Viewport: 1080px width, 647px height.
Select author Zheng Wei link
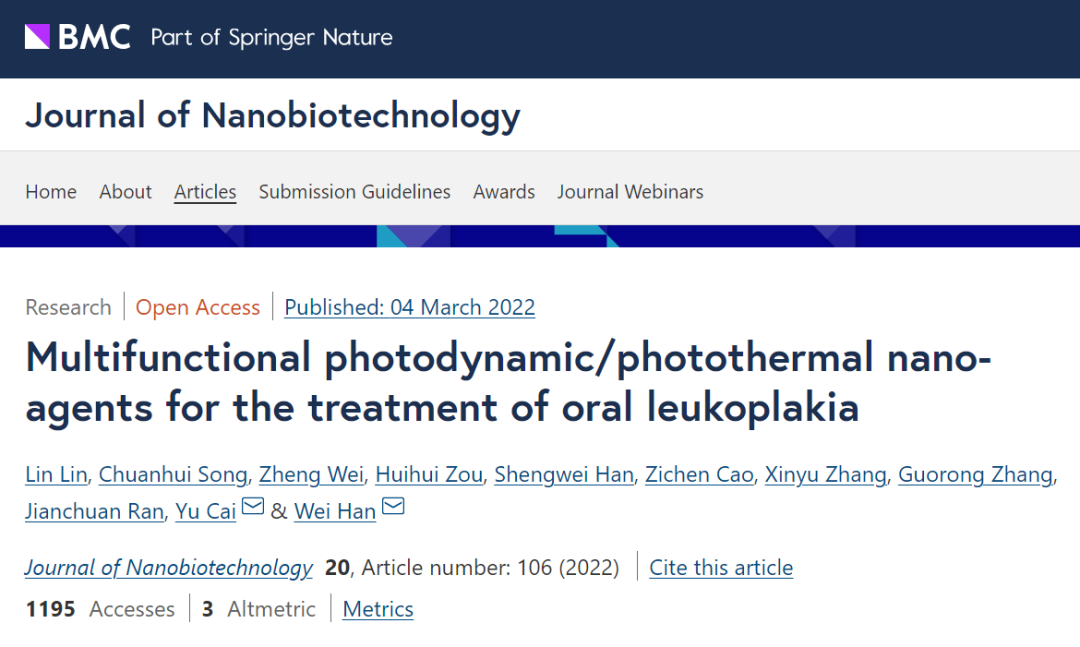(x=311, y=475)
